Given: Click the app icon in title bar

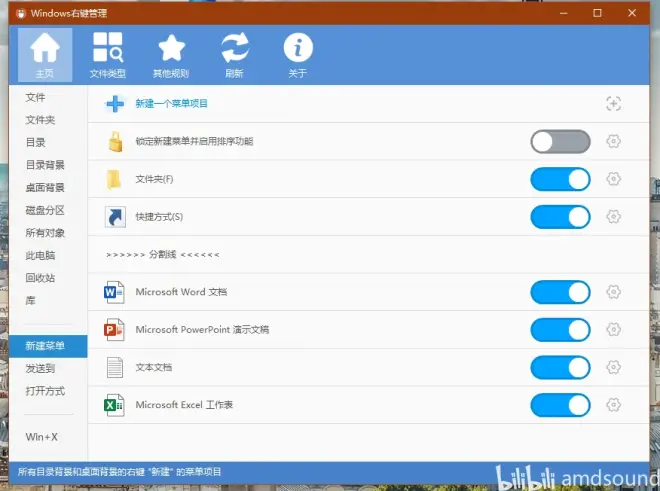Looking at the screenshot, I should [21, 13].
